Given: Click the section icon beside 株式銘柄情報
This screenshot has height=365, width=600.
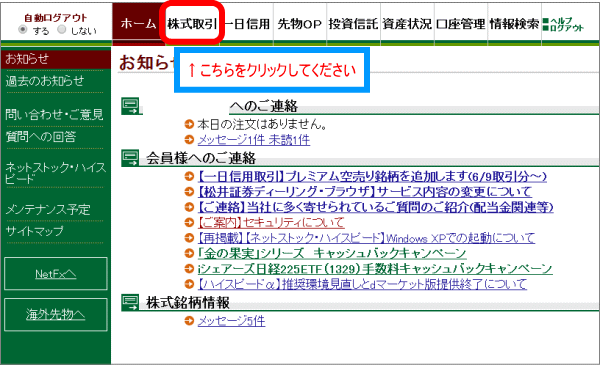Looking at the screenshot, I should [x=130, y=302].
